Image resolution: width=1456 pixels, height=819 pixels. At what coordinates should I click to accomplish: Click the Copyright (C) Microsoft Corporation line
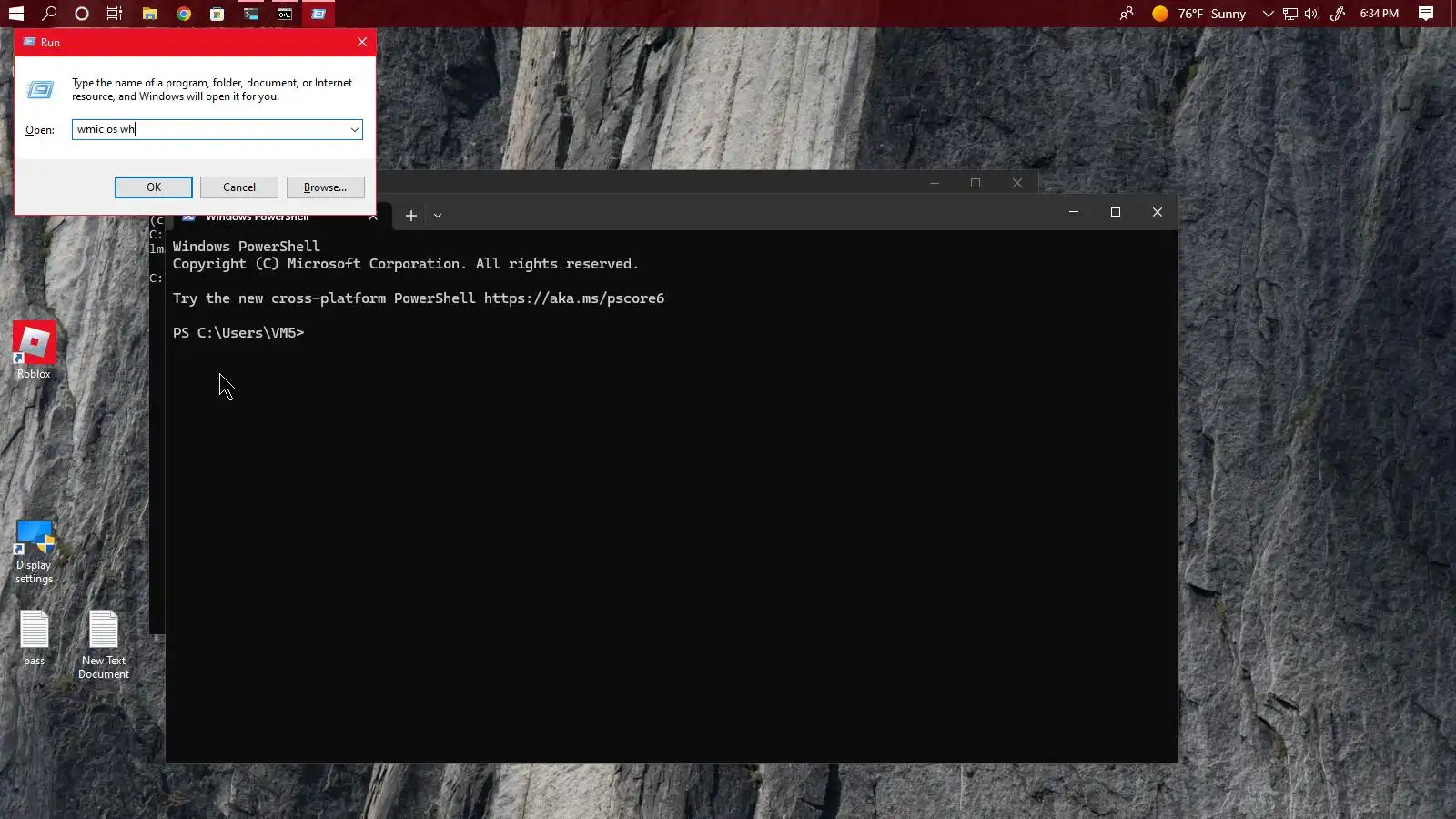pyautogui.click(x=406, y=264)
